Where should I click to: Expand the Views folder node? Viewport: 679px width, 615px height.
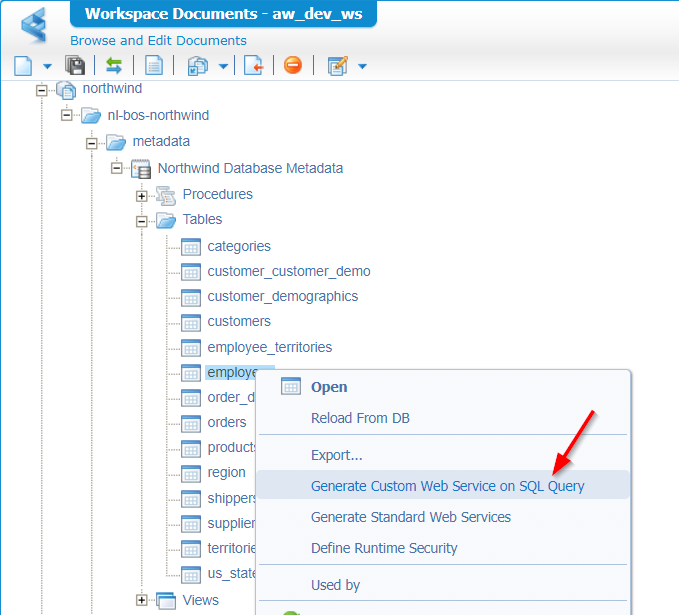(142, 600)
